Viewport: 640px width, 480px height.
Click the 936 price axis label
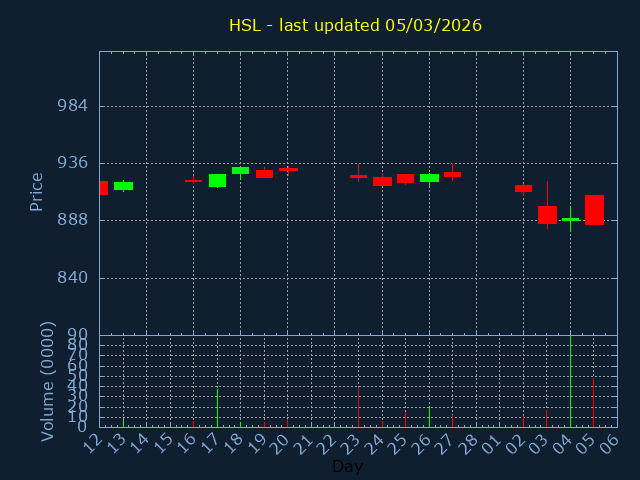pos(71,163)
